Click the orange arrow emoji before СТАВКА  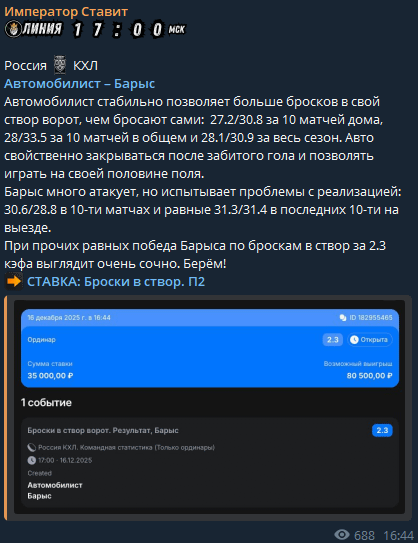pyautogui.click(x=14, y=281)
